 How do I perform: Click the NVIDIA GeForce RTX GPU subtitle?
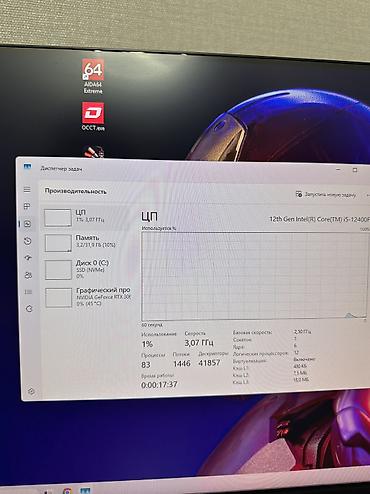click(104, 297)
